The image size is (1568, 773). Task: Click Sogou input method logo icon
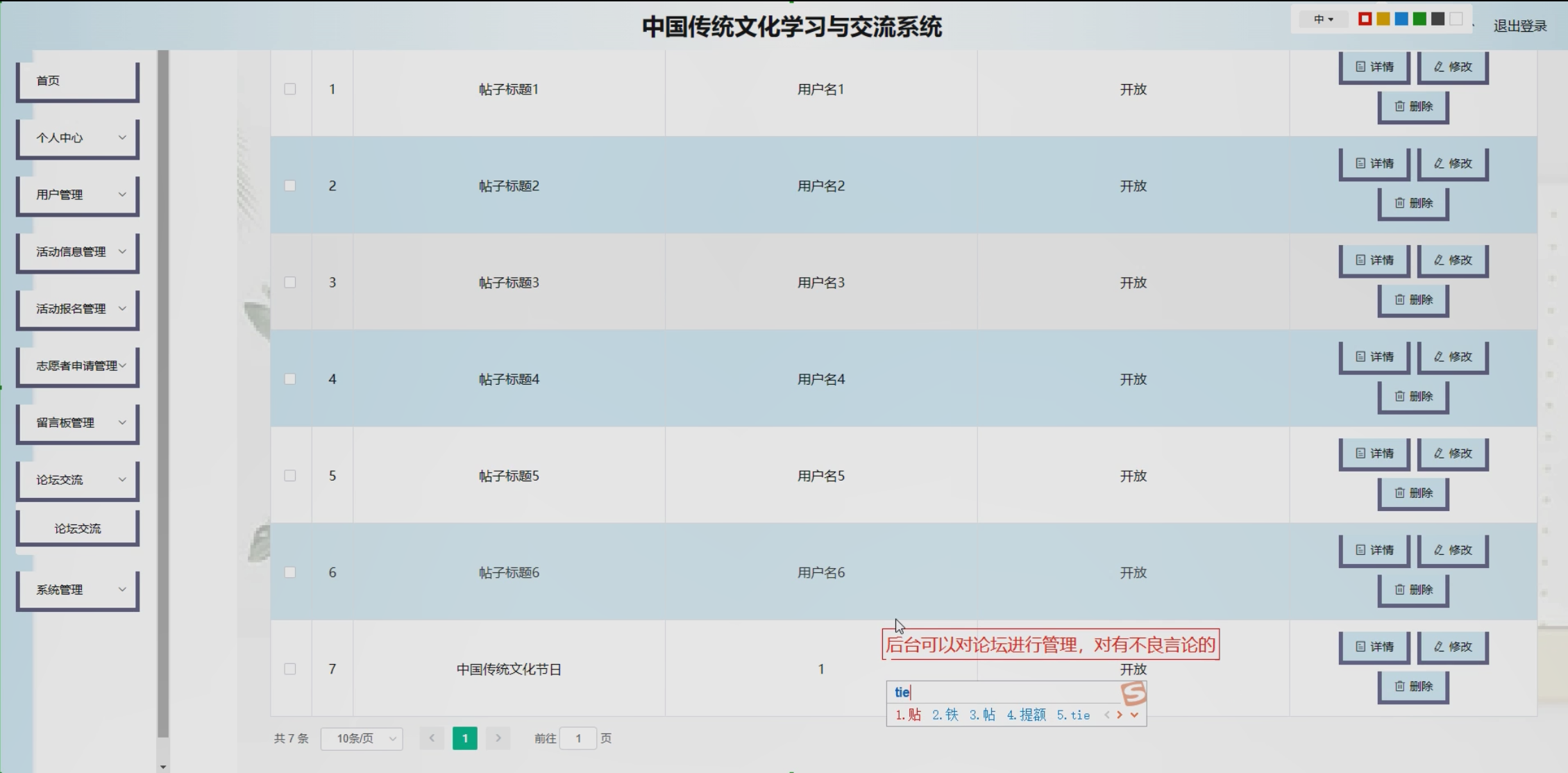point(1133,692)
